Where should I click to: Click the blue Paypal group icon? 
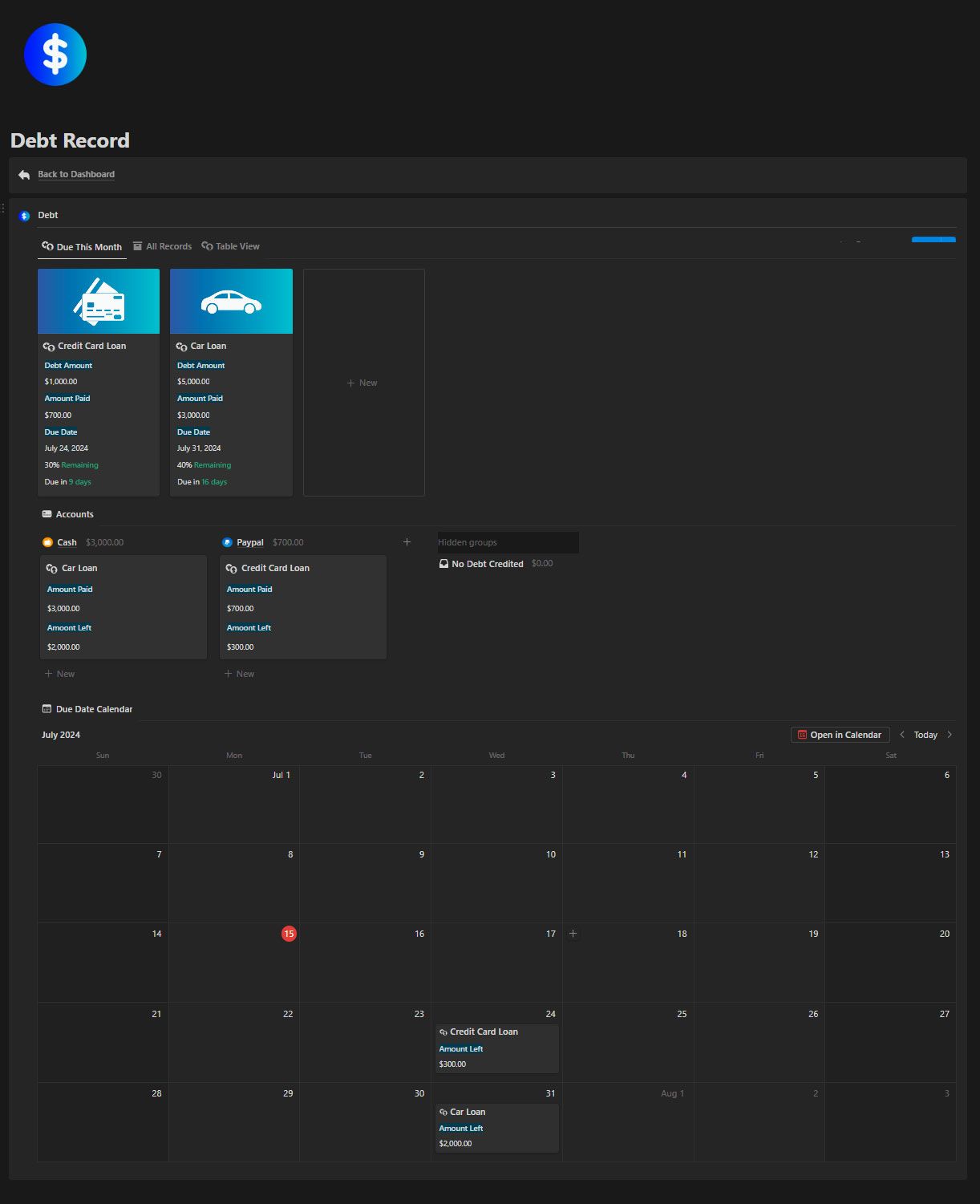coord(227,542)
